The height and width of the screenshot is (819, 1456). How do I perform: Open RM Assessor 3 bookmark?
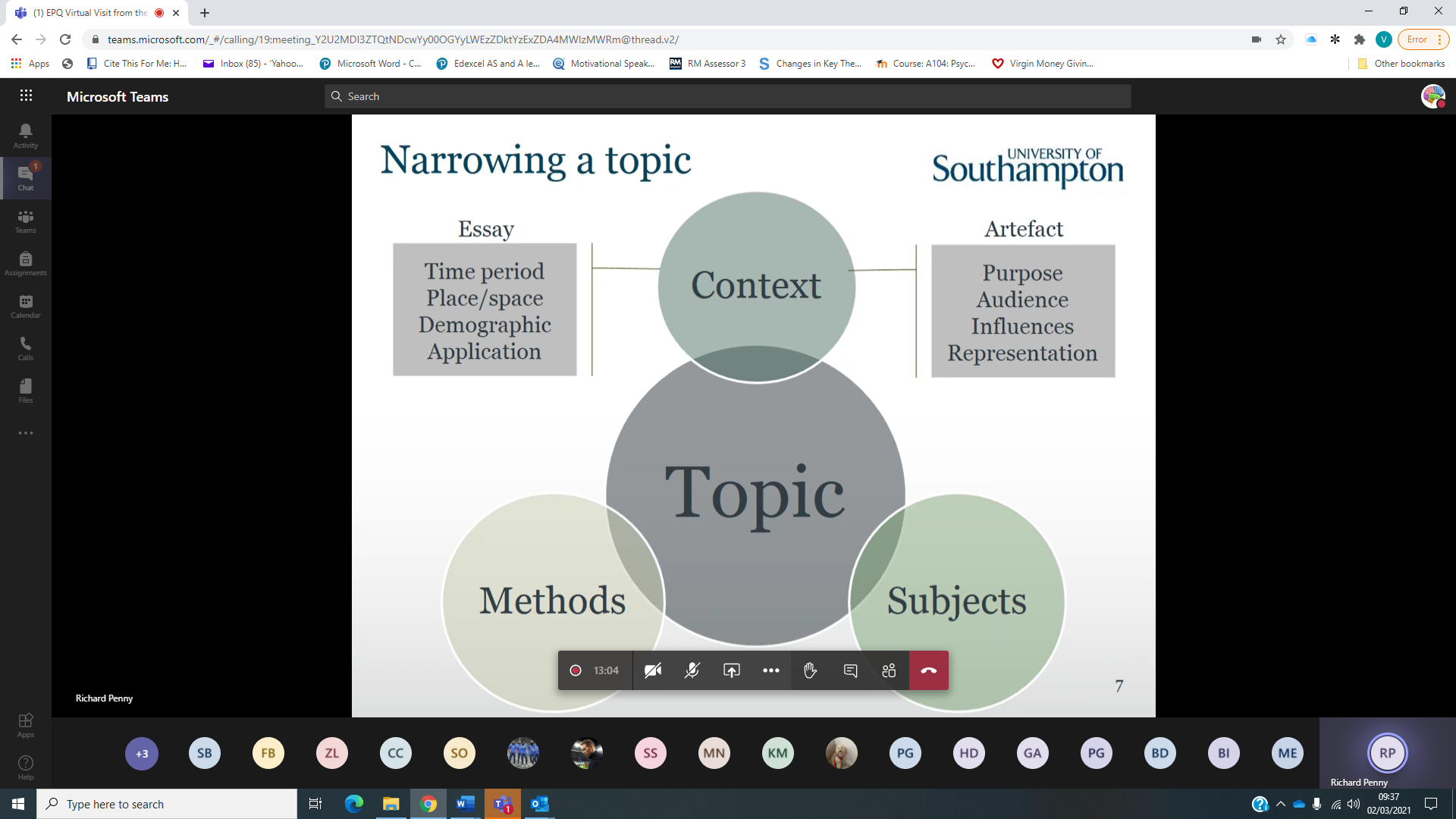708,64
